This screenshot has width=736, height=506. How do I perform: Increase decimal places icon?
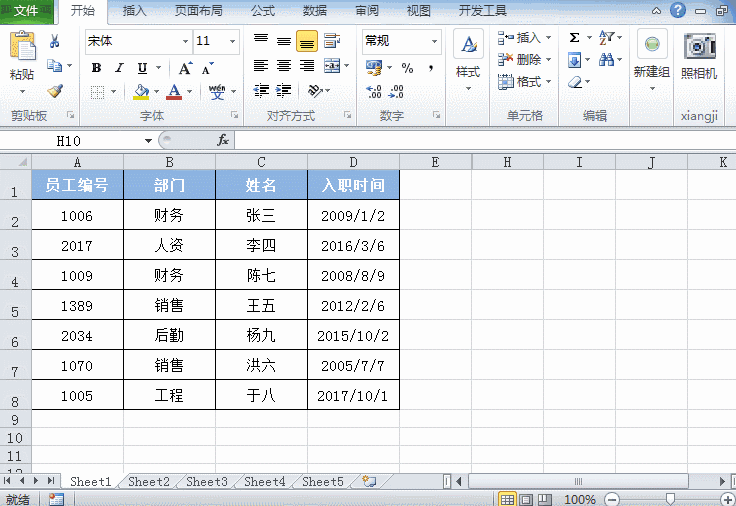tap(374, 91)
